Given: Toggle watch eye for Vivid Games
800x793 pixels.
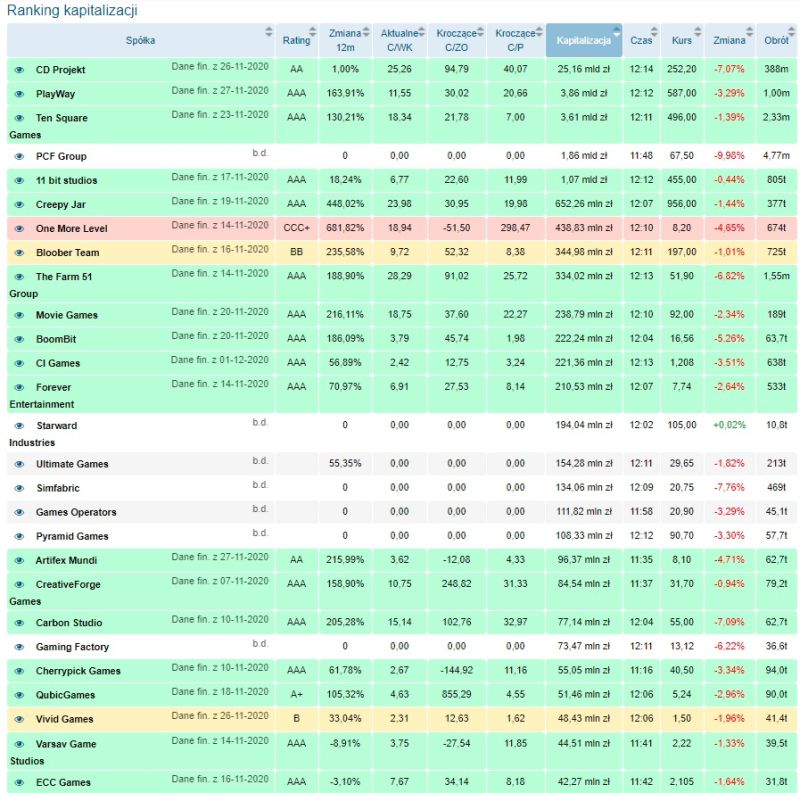Looking at the screenshot, I should [x=19, y=719].
